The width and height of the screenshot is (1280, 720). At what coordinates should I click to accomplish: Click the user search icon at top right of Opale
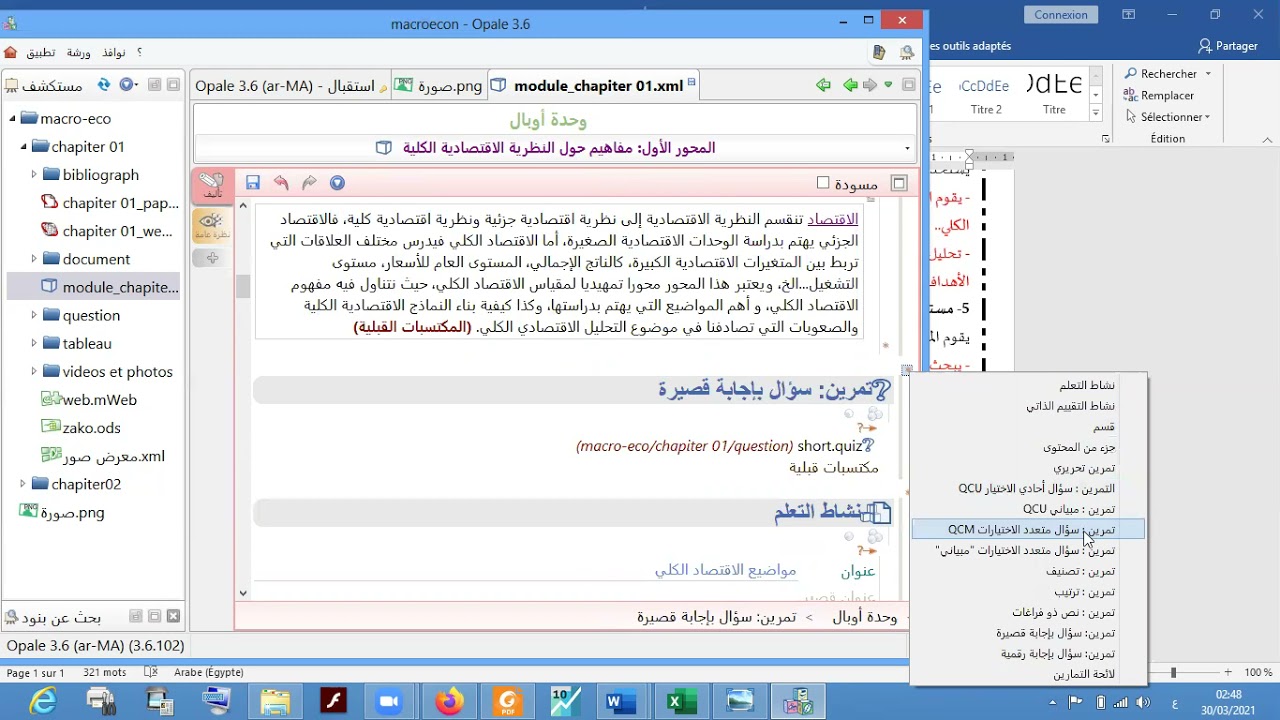(x=907, y=52)
